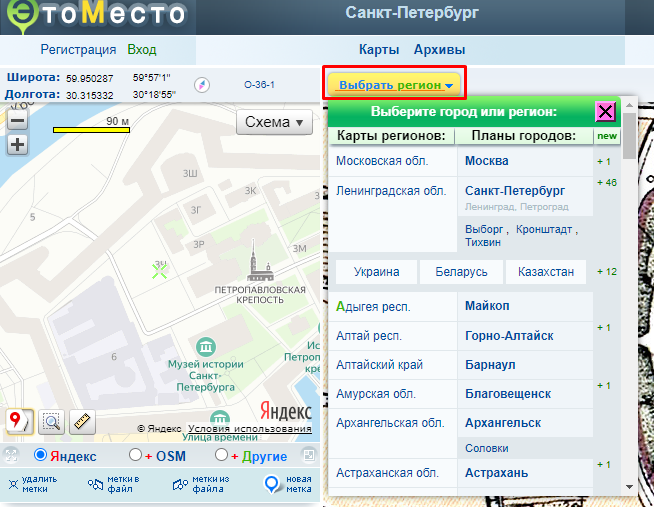Click the Планы городов column header
The width and height of the screenshot is (654, 507).
coord(523,136)
